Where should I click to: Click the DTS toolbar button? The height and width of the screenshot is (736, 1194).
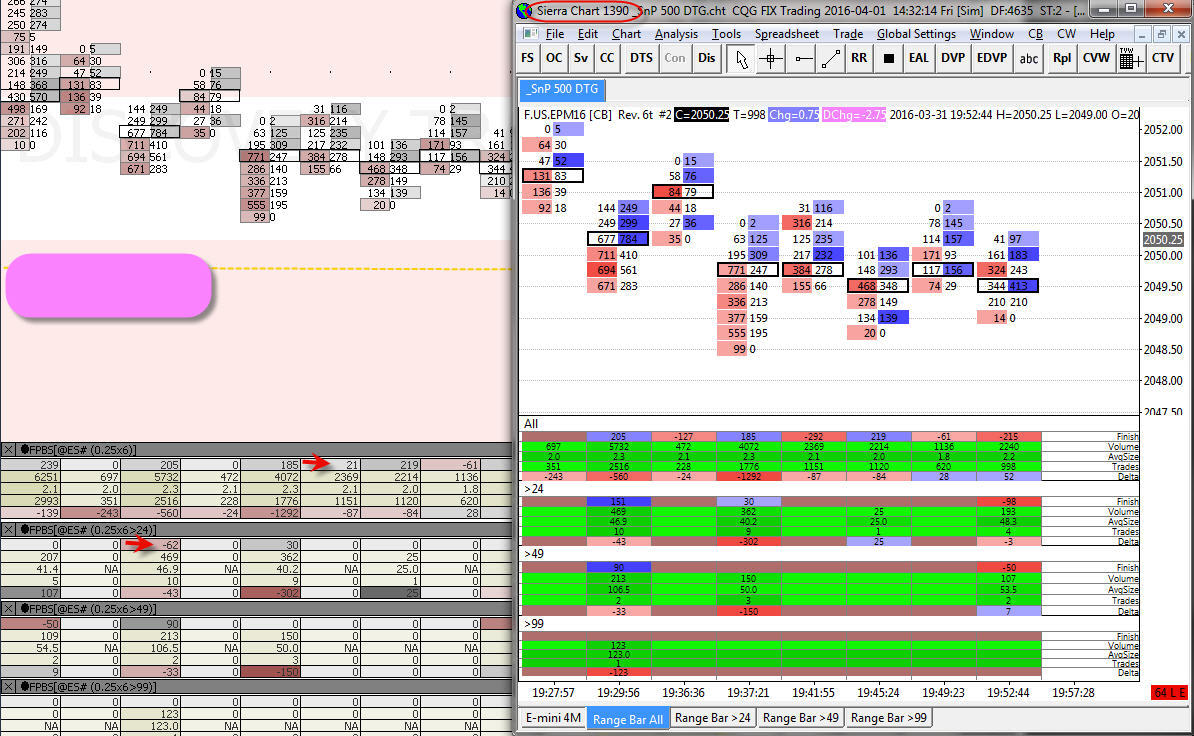pos(641,58)
